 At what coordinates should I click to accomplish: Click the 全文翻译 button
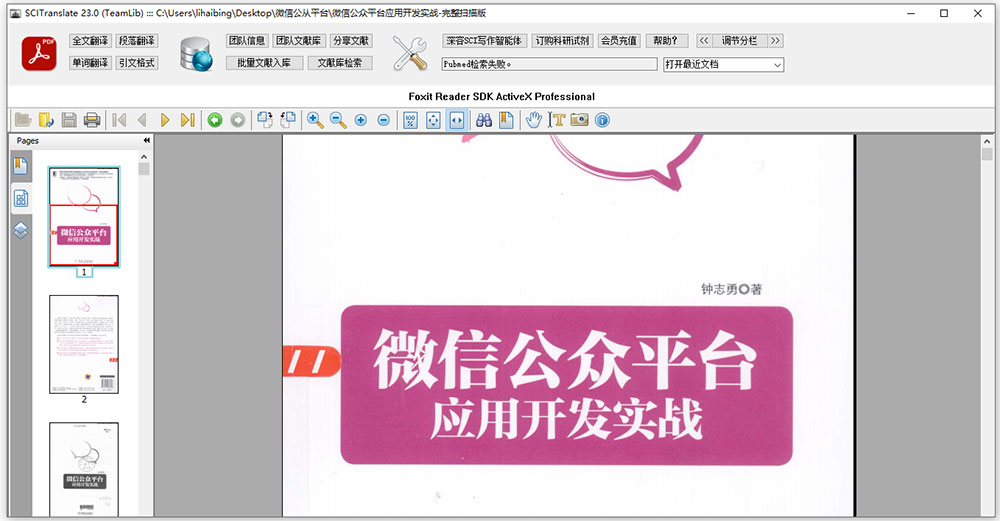click(x=90, y=41)
